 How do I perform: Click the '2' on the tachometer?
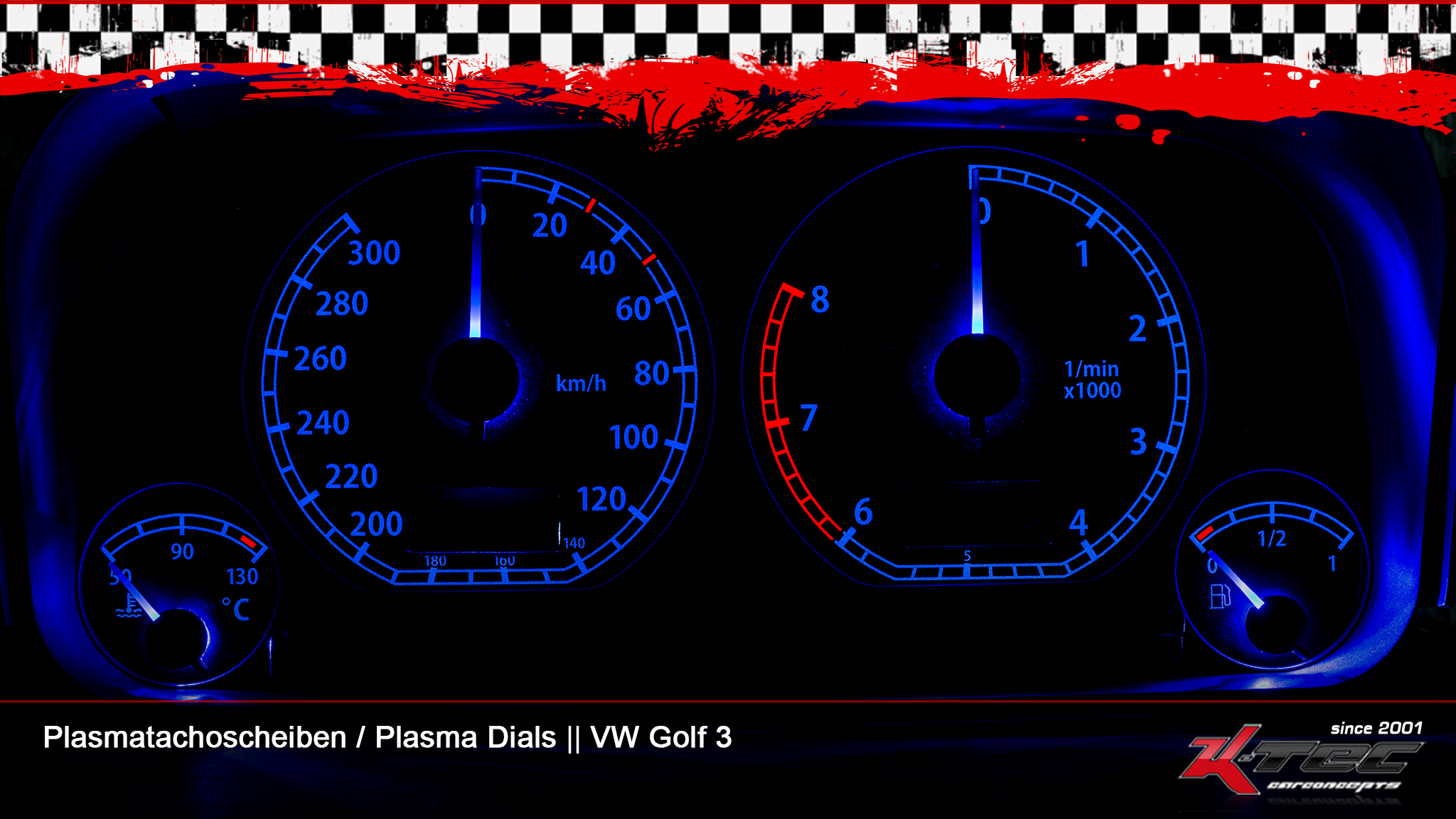pos(1137,329)
